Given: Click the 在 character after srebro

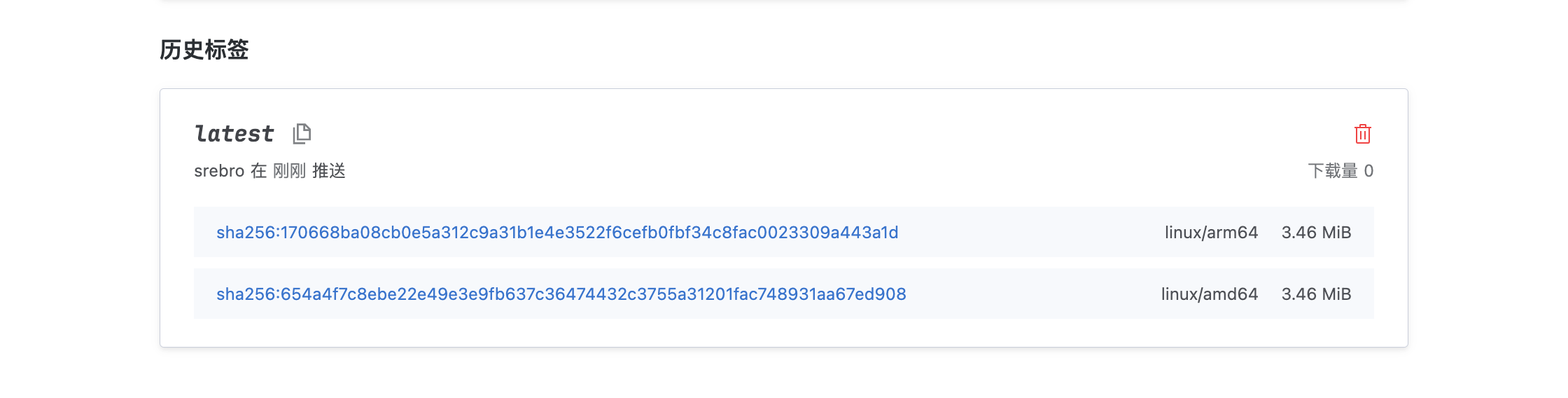Looking at the screenshot, I should (x=259, y=171).
